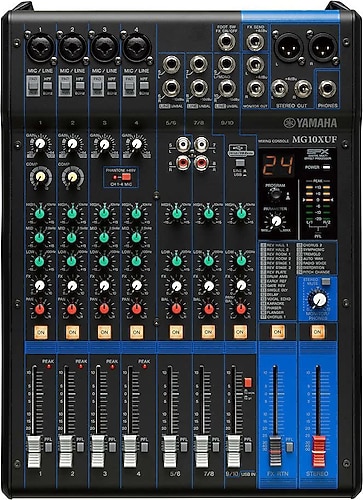Enable PFL on the FX RTN channel
The width and height of the screenshot is (363, 500).
tap(289, 447)
